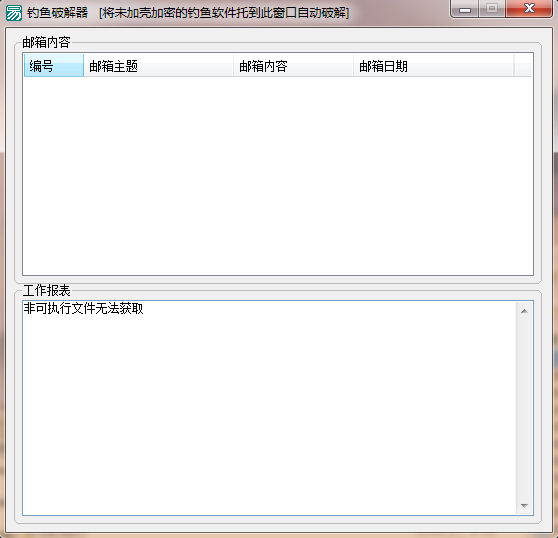This screenshot has height=538, width=558.
Task: Close the 钓鱼破解器 window
Action: (529, 9)
